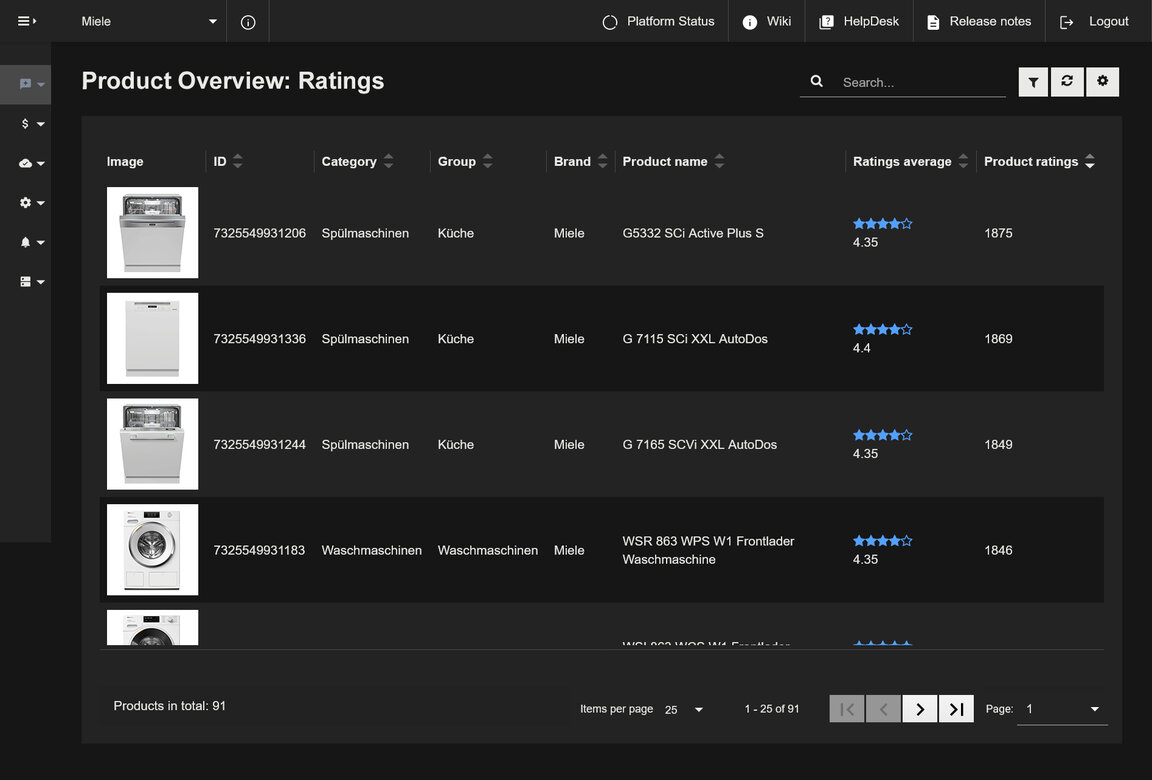Refresh the product table
The width and height of the screenshot is (1152, 780).
[x=1067, y=82]
